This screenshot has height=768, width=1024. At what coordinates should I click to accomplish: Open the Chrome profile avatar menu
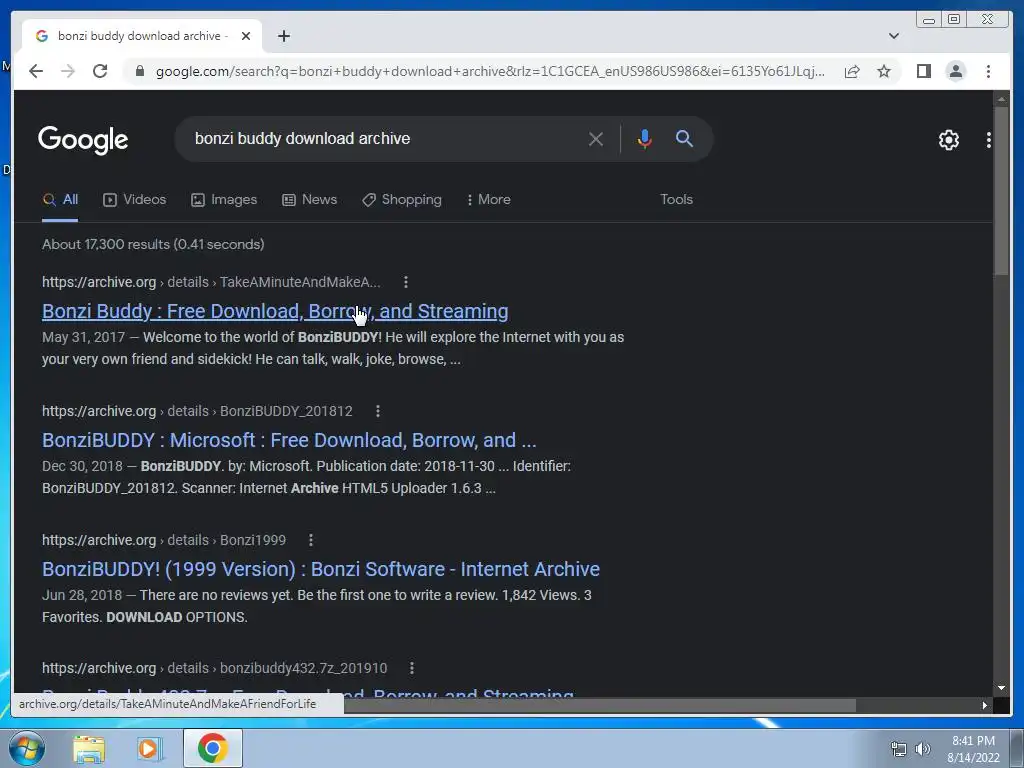coord(955,71)
